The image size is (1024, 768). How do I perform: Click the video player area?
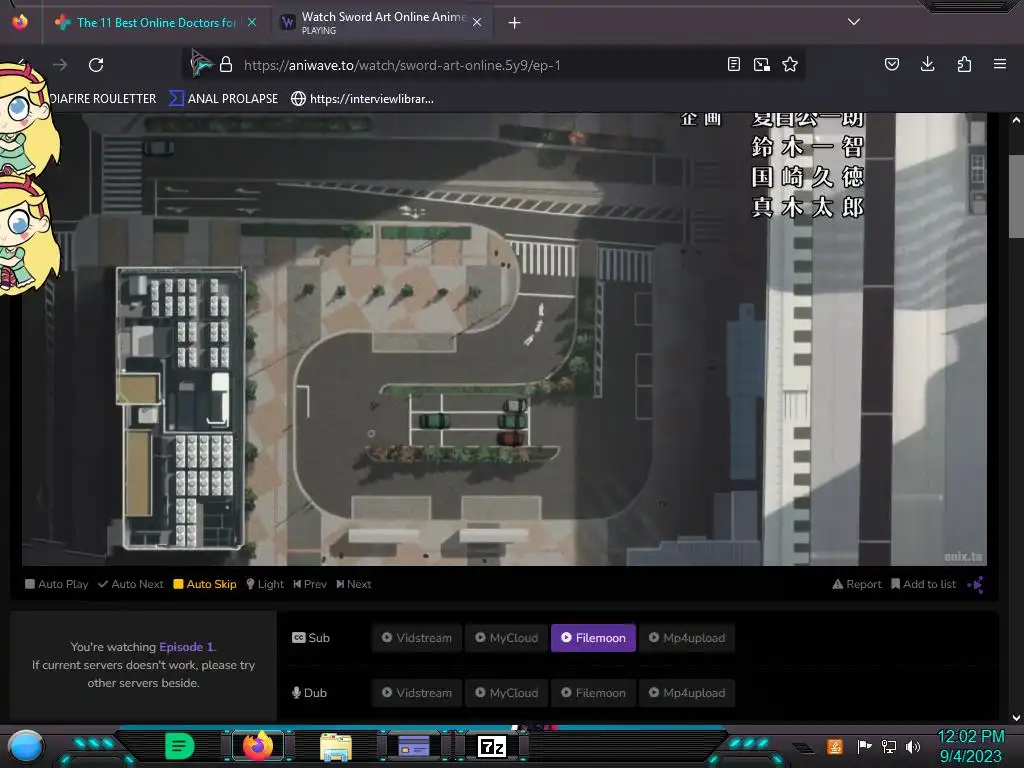click(x=504, y=339)
